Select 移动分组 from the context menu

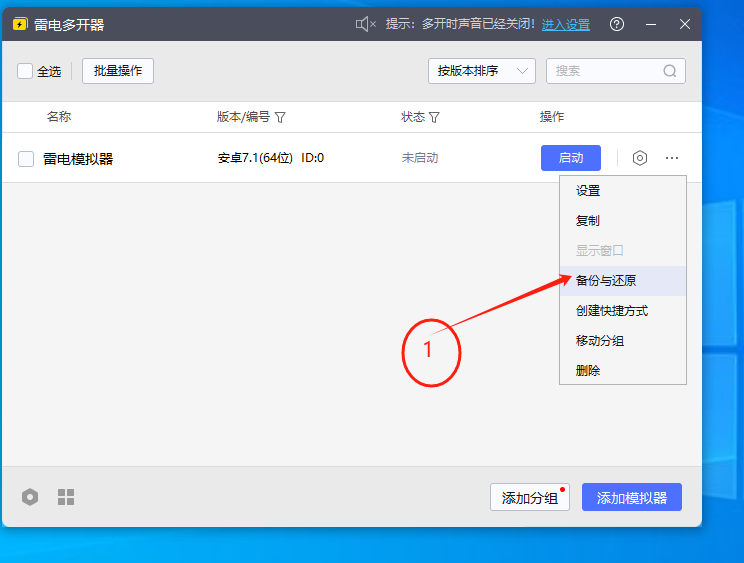tap(623, 341)
